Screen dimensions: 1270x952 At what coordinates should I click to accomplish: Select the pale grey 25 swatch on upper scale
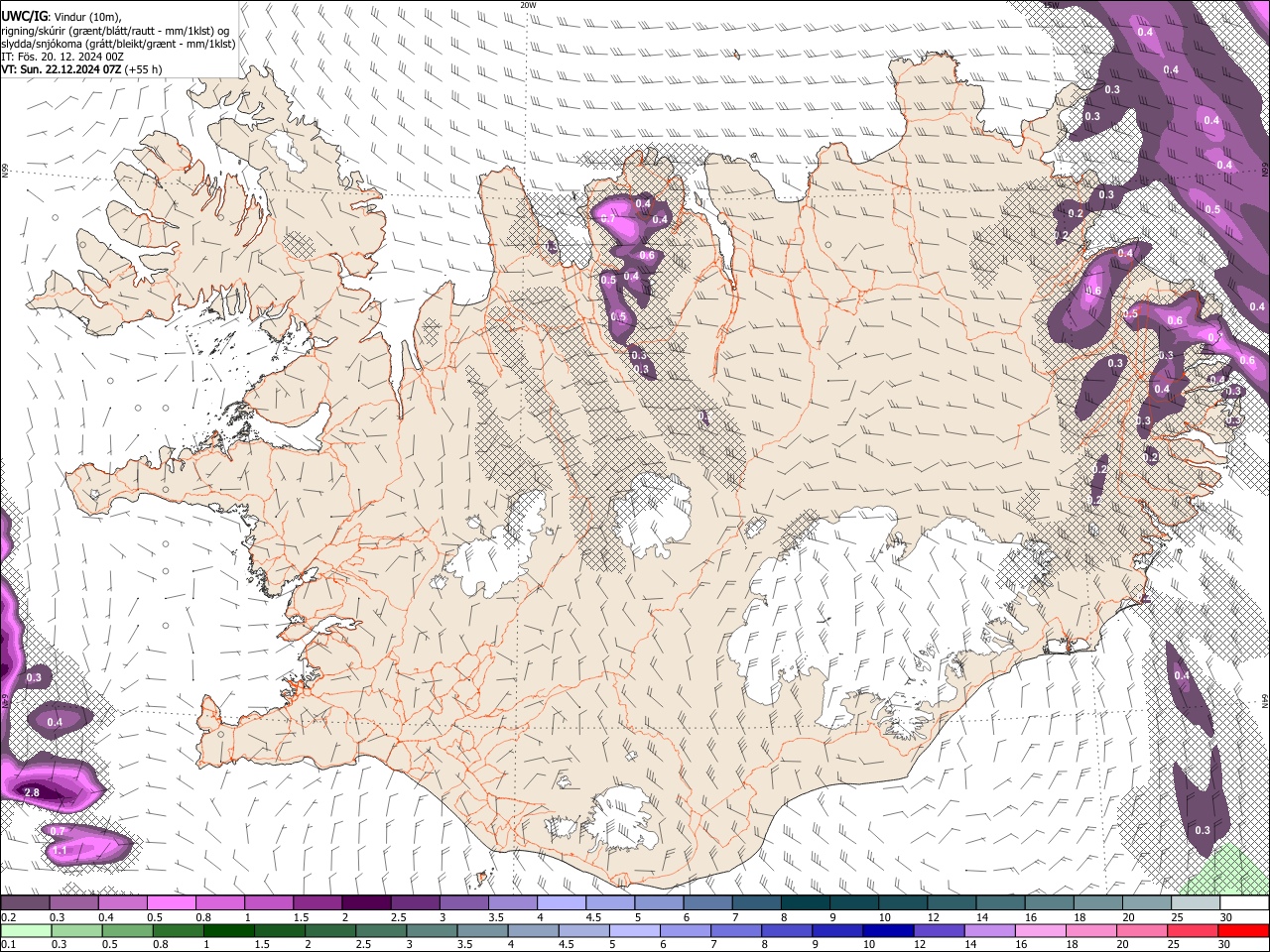pyautogui.click(x=1194, y=903)
